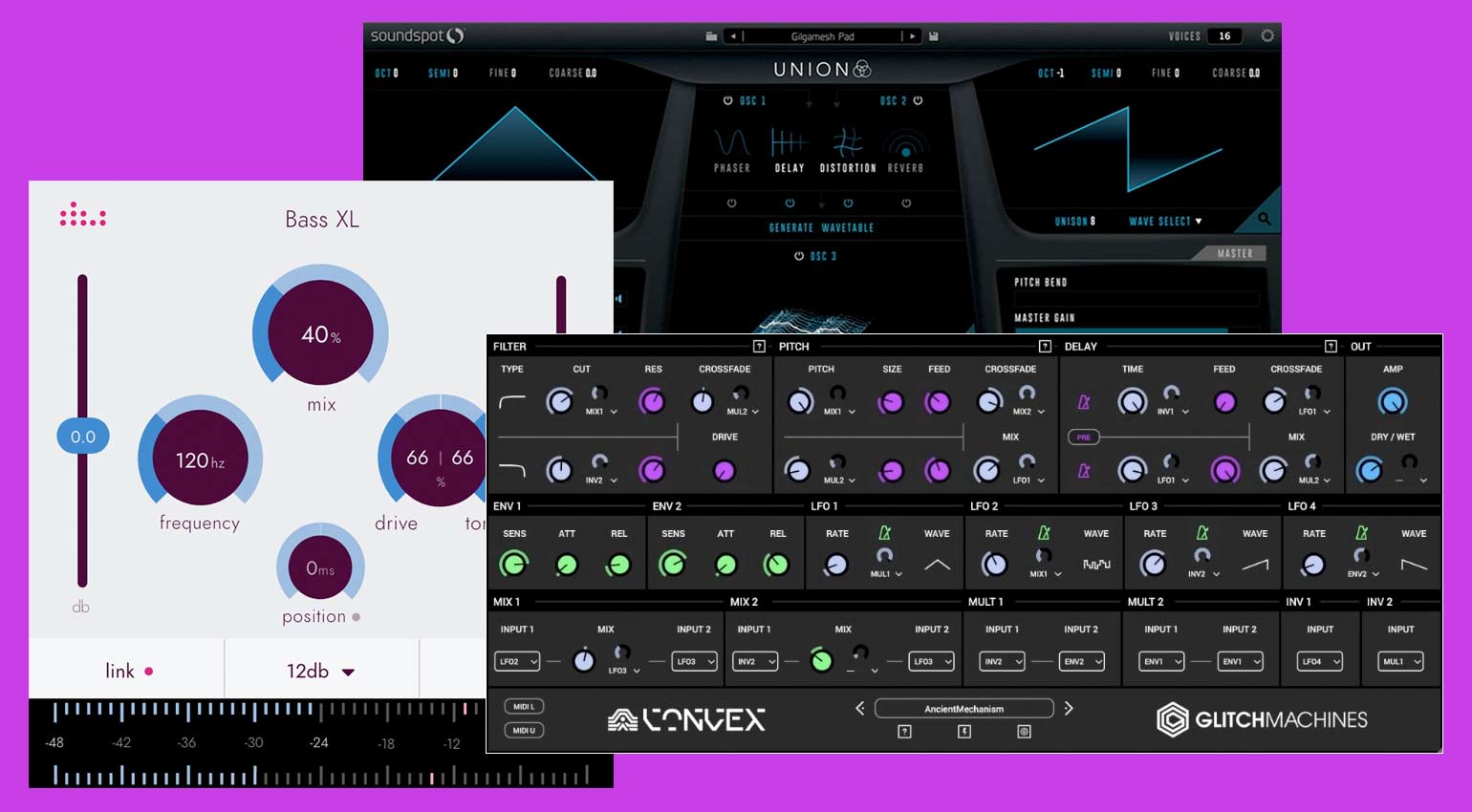Toggle OSC 2 power switch
The width and height of the screenshot is (1472, 812).
point(918,100)
